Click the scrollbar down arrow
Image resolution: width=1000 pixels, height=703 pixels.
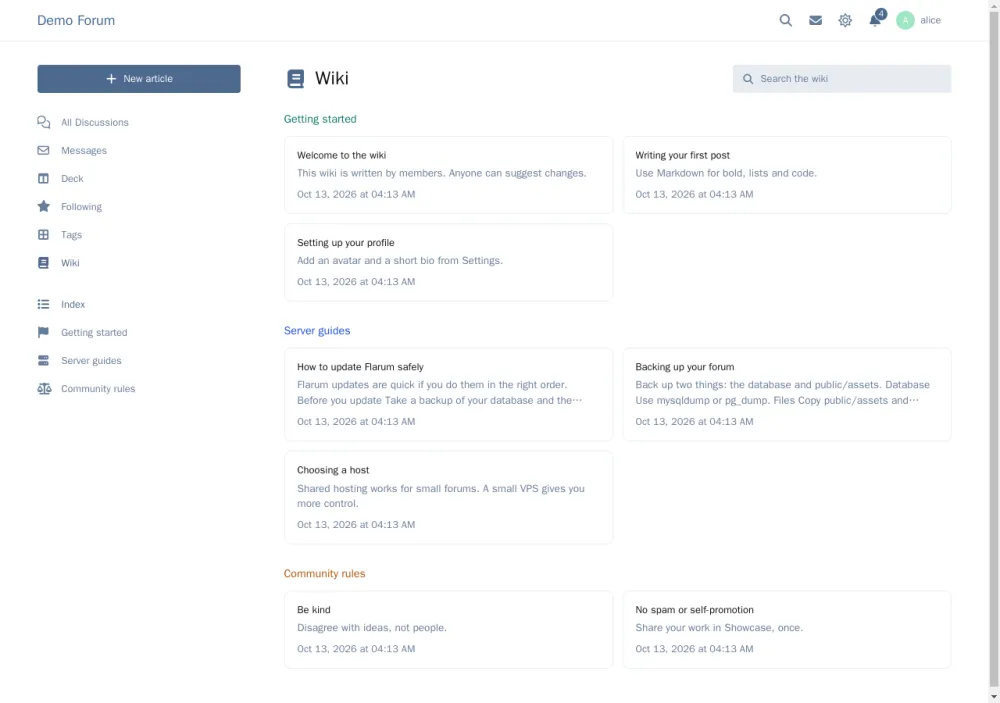(x=994, y=697)
